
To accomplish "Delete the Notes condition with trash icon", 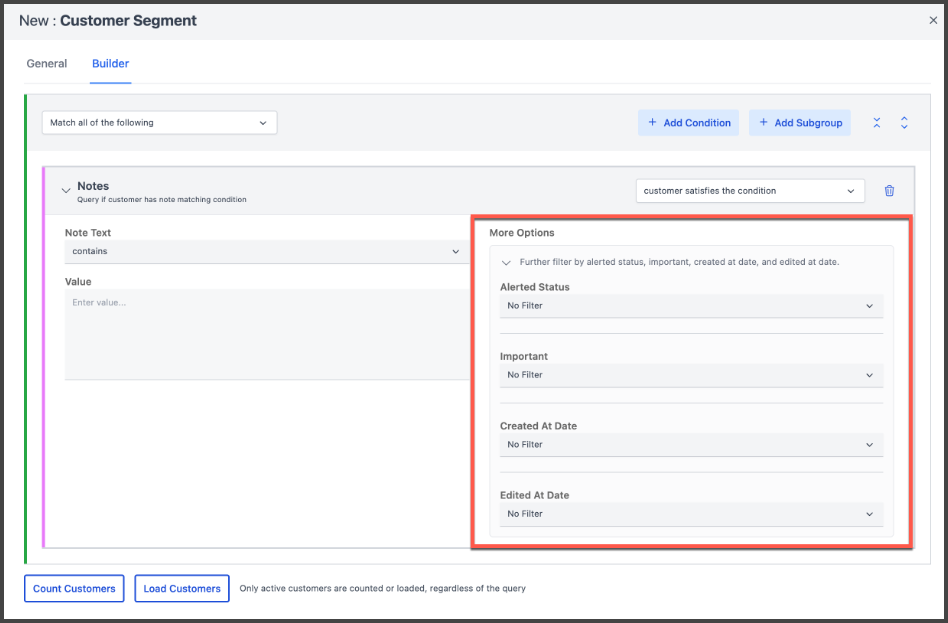I will pos(889,191).
